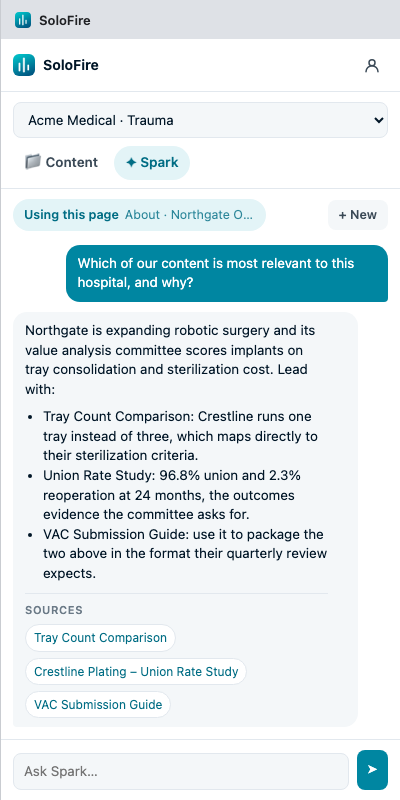The height and width of the screenshot is (800, 400).
Task: Switch to the Content tab
Action: pos(61,163)
